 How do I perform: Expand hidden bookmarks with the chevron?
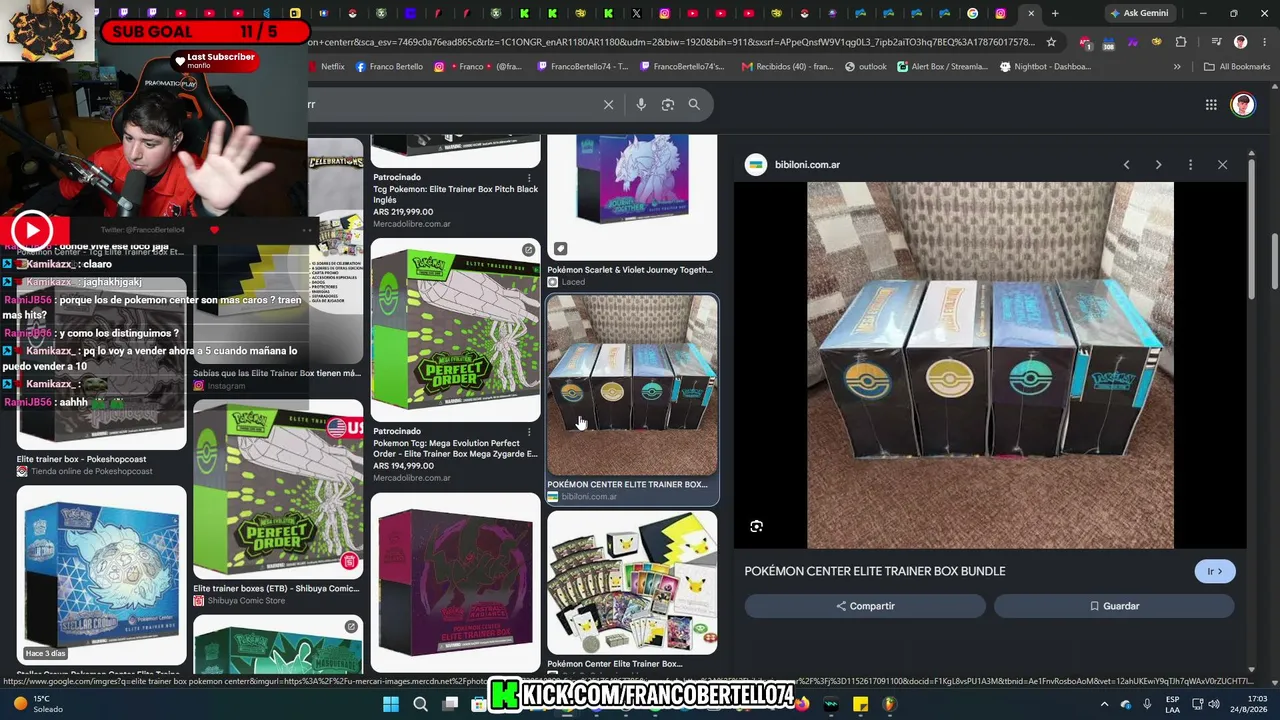(1177, 67)
